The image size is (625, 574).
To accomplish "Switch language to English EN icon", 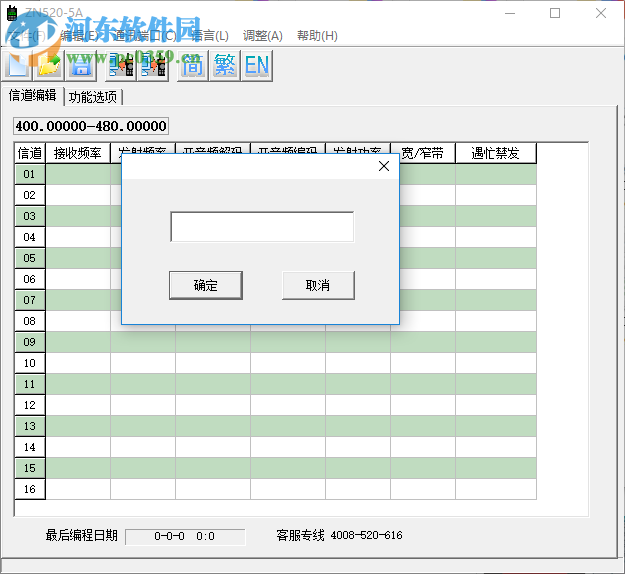I will coord(257,65).
